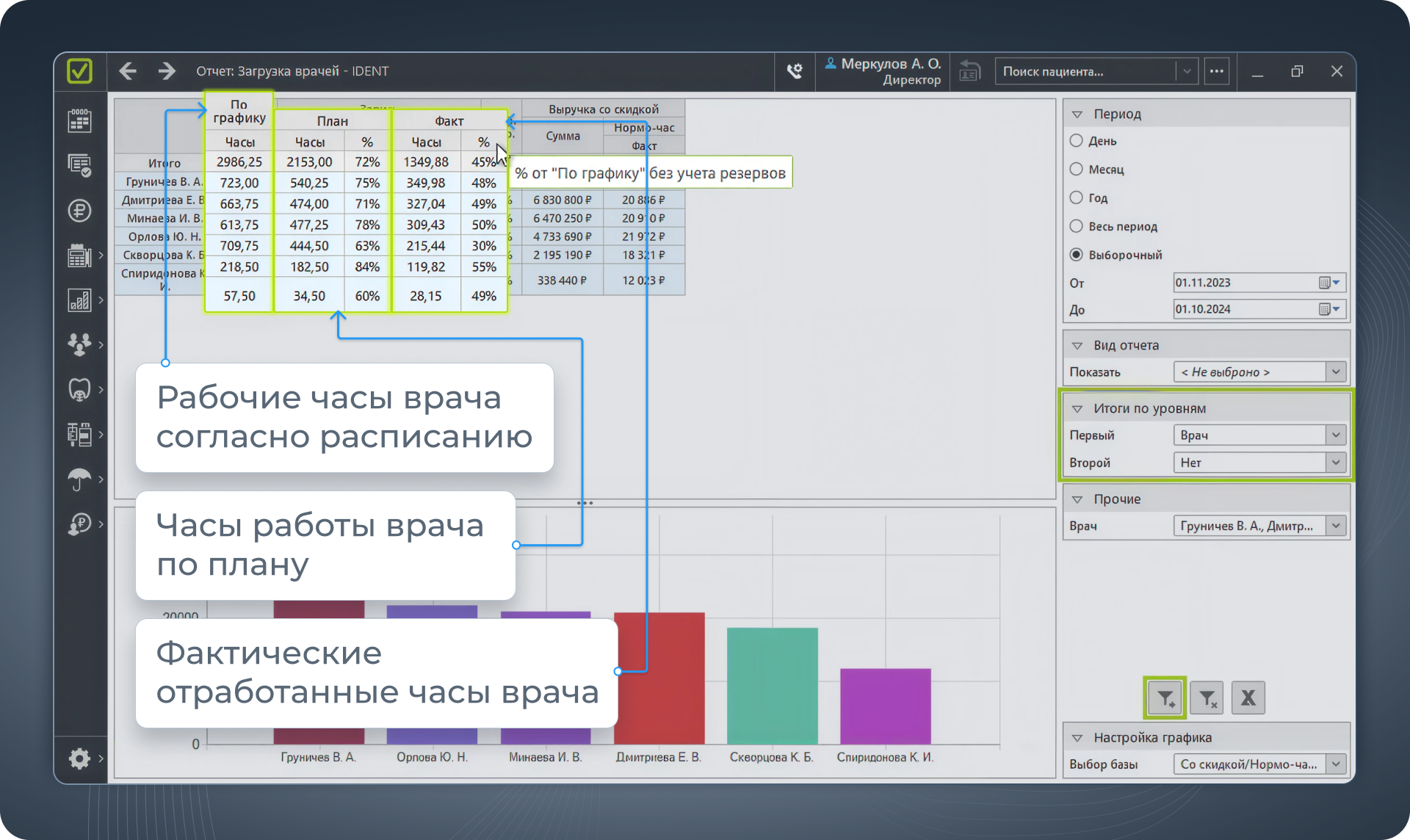Click the splitter dots between table and chart
This screenshot has width=1410, height=840.
click(x=585, y=503)
